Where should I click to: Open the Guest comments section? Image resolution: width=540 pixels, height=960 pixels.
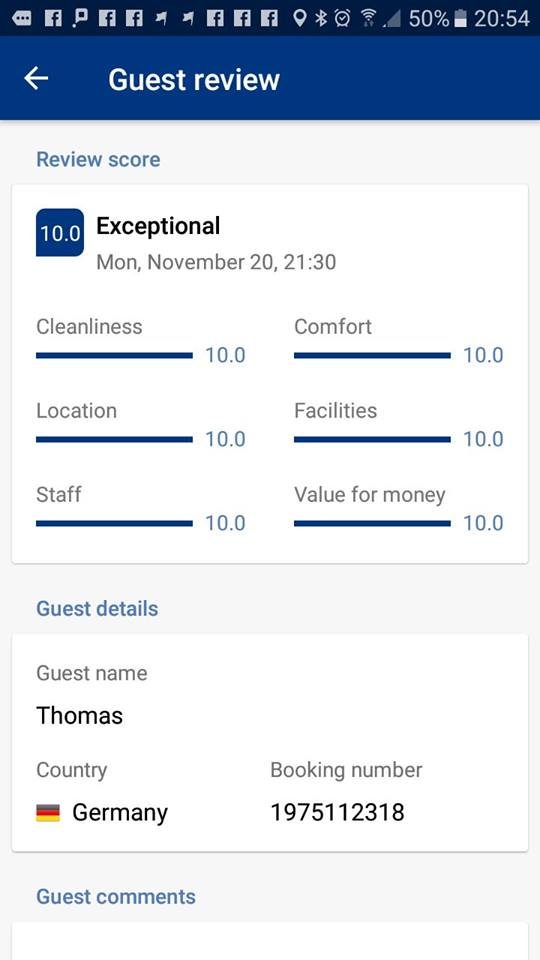tap(116, 896)
